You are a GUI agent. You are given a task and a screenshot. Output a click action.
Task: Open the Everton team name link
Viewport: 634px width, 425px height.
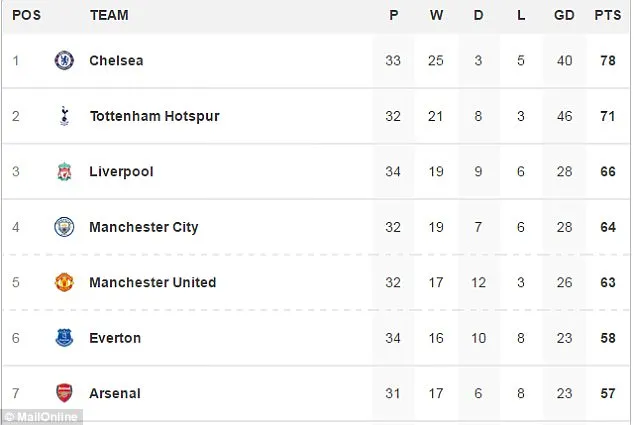click(115, 338)
